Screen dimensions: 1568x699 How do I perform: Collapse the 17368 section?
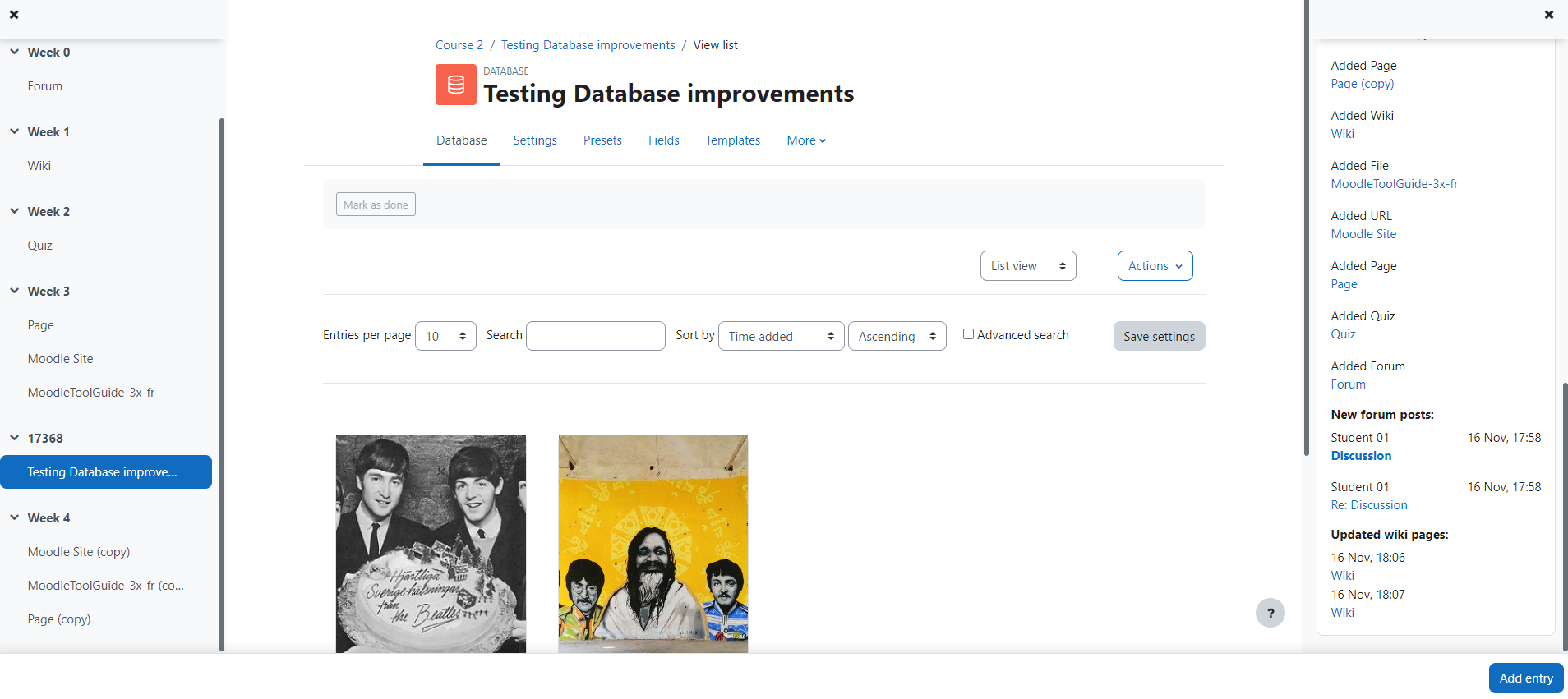pos(15,438)
